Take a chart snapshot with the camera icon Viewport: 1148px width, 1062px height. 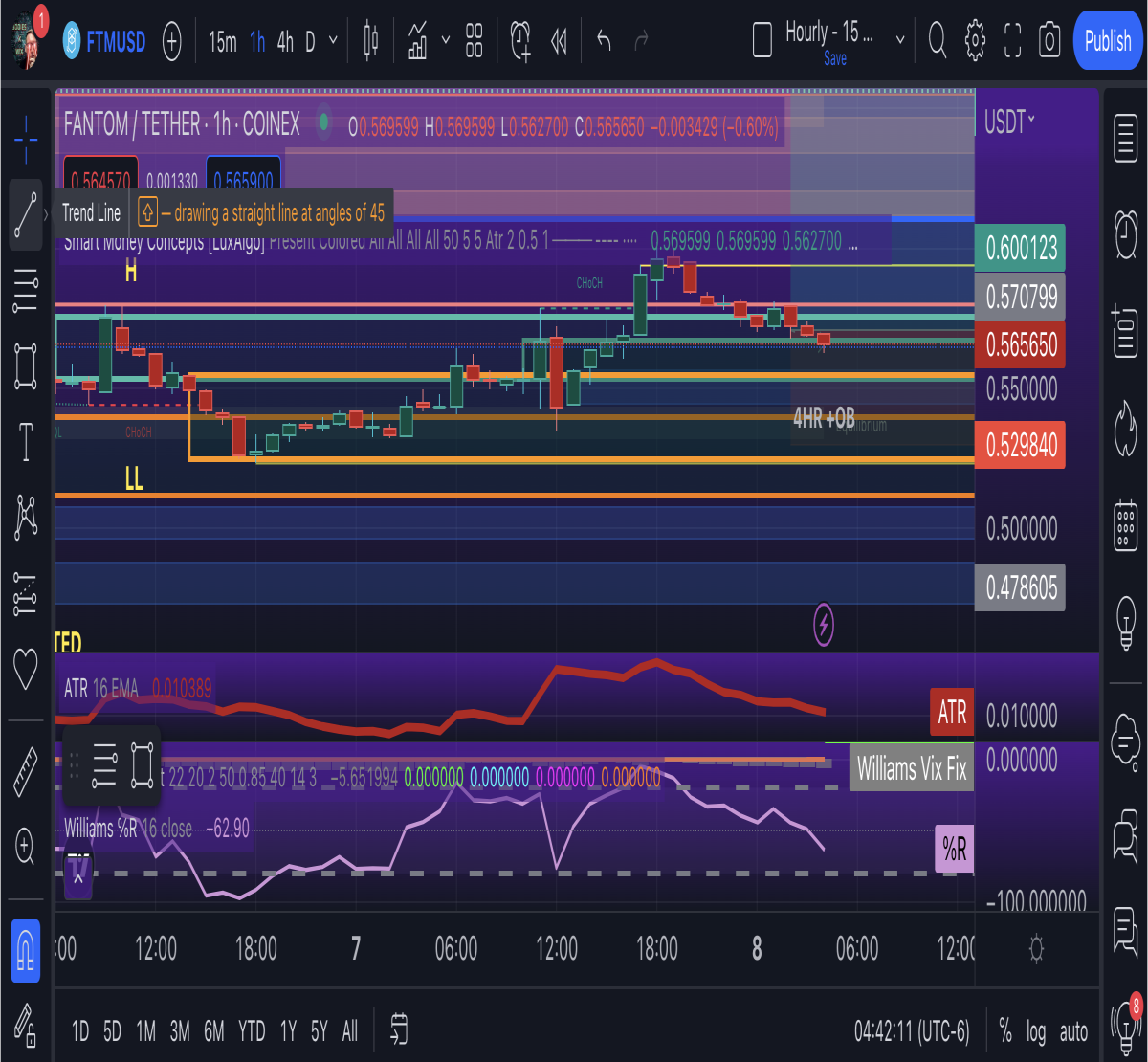pyautogui.click(x=1050, y=40)
